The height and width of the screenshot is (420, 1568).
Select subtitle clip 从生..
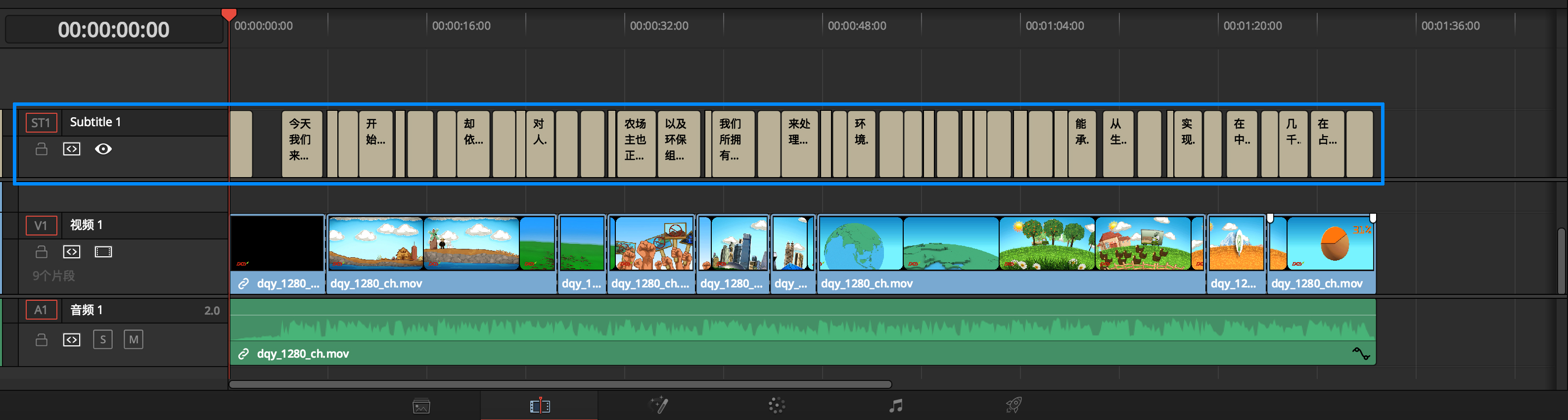point(1118,143)
